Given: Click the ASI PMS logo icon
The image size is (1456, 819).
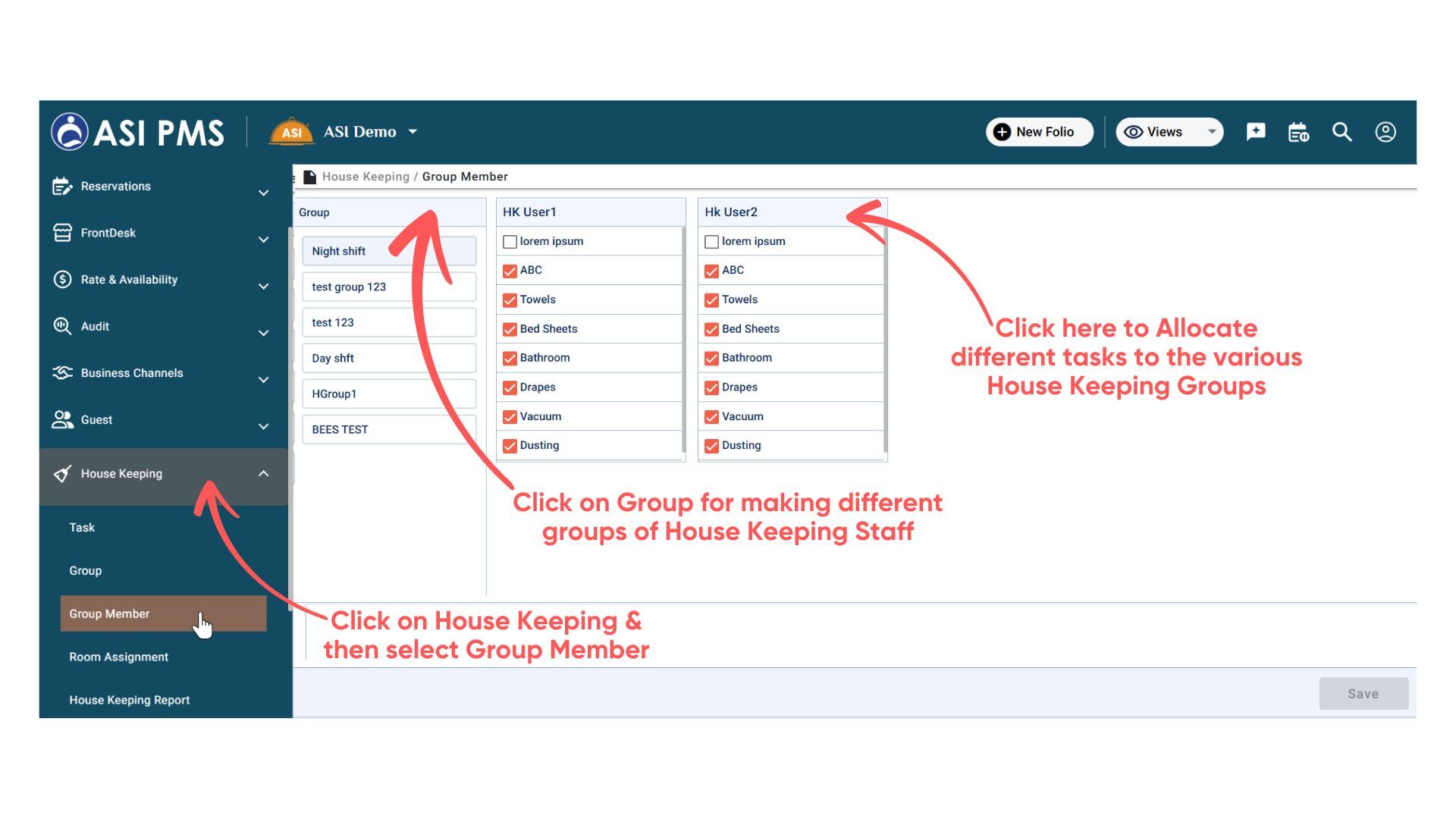Looking at the screenshot, I should click(x=70, y=132).
